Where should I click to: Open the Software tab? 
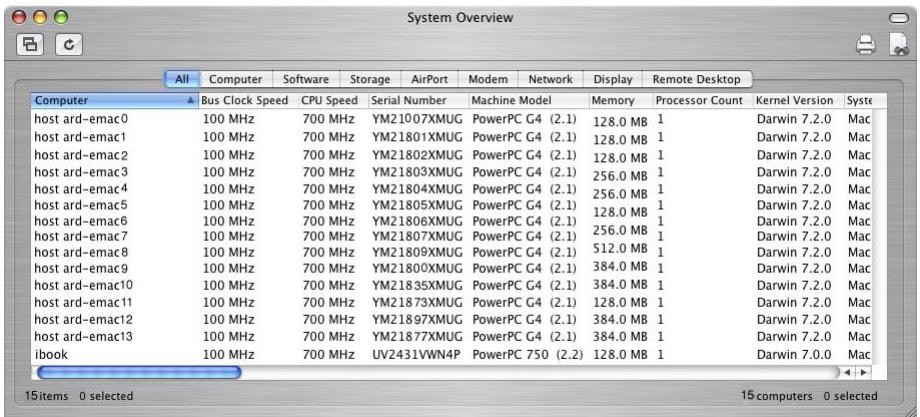[x=306, y=79]
